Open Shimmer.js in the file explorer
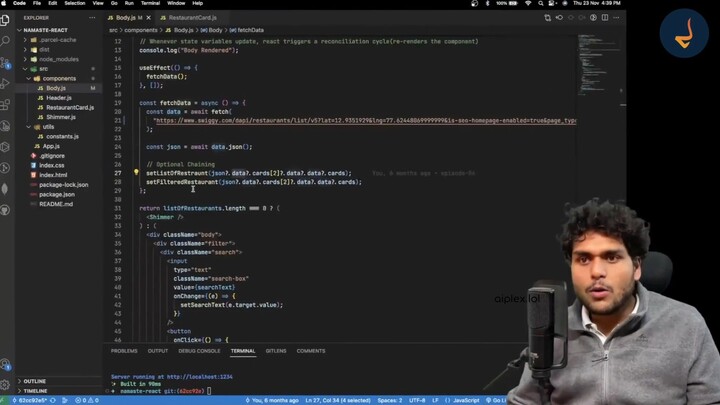The height and width of the screenshot is (405, 720). [x=61, y=117]
